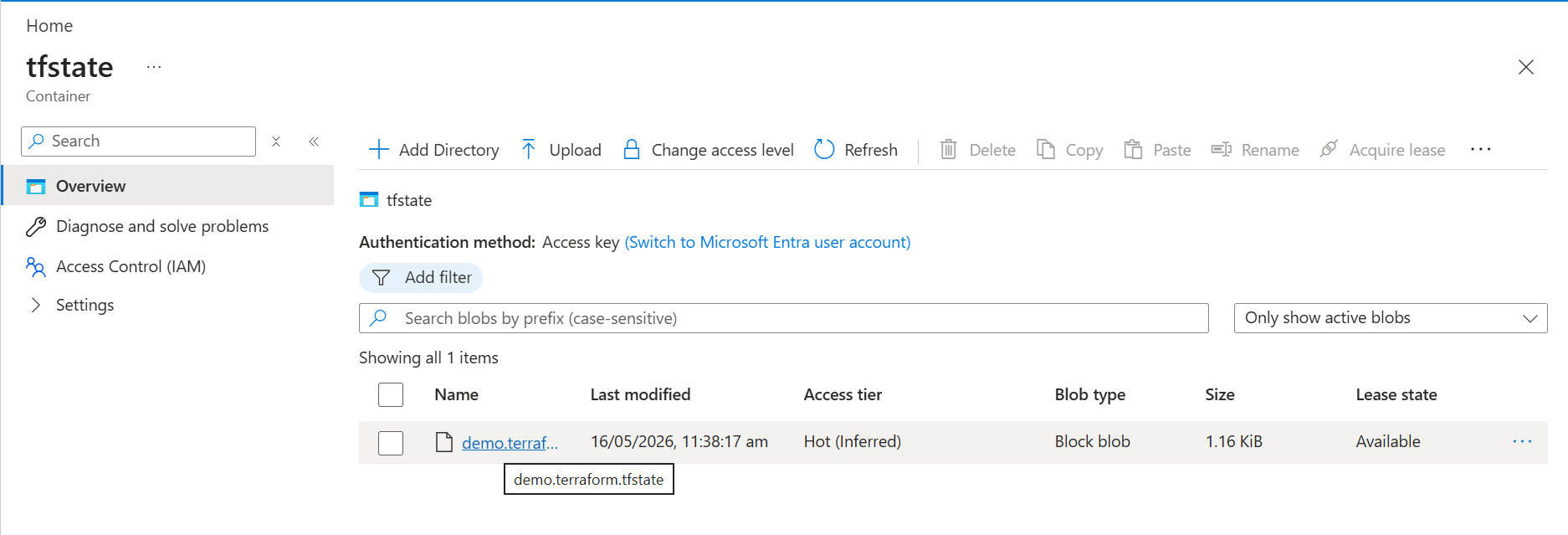The width and height of the screenshot is (1568, 535).
Task: Toggle the select-all header checkbox
Action: (391, 394)
